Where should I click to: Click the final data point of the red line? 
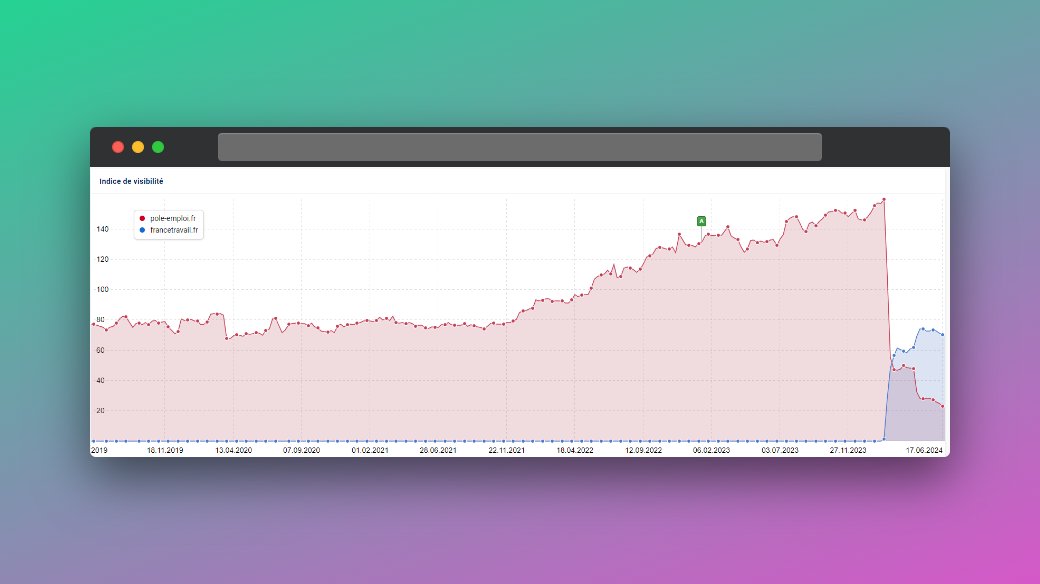point(942,407)
